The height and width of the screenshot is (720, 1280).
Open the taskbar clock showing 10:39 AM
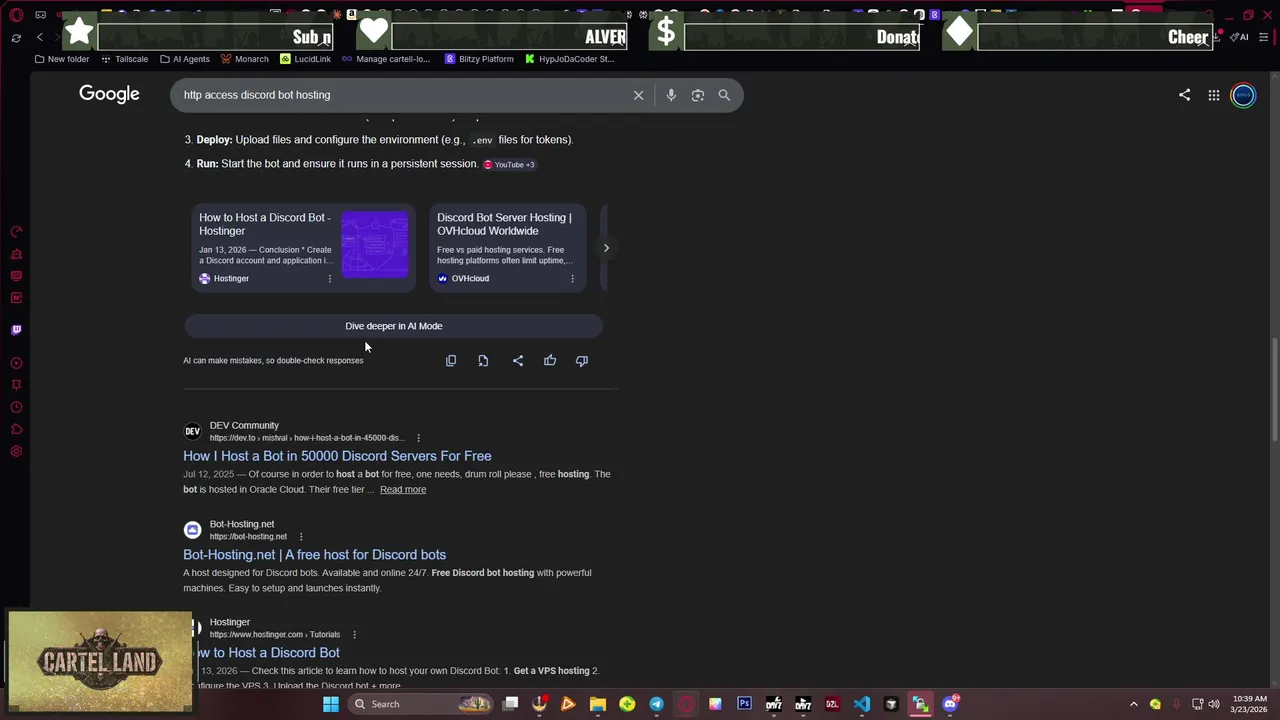click(1250, 704)
